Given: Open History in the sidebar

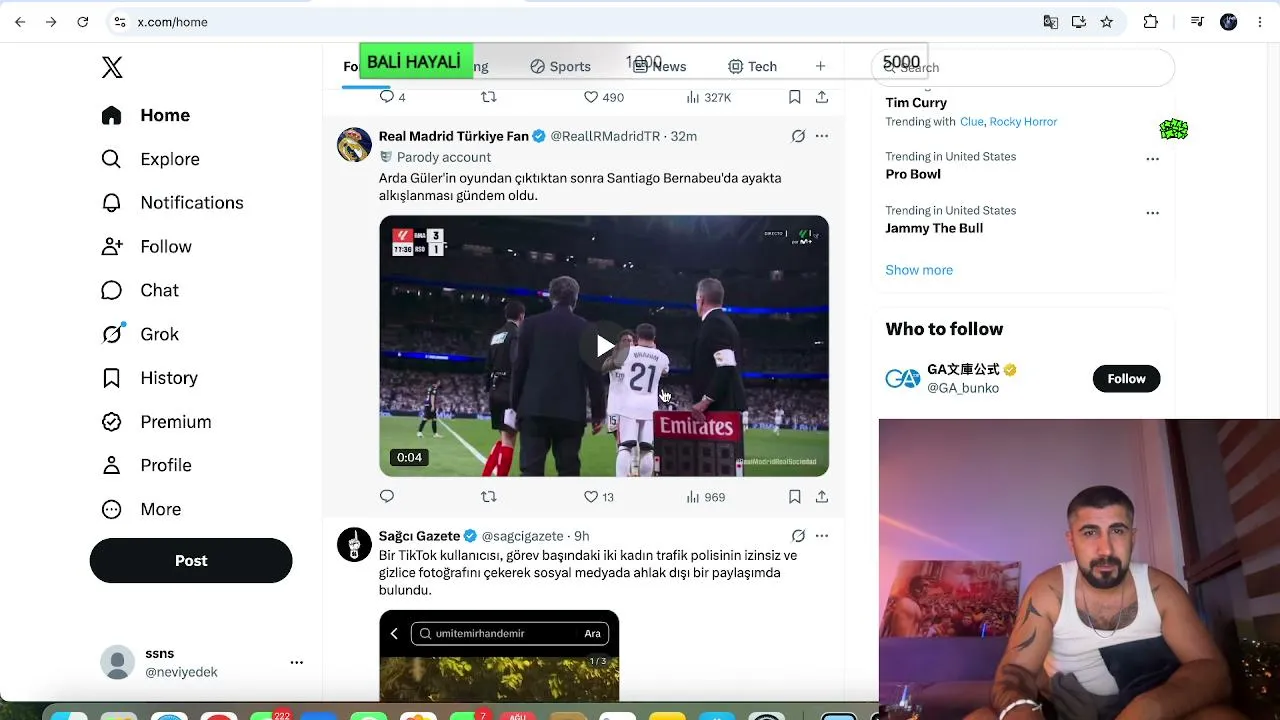Looking at the screenshot, I should tap(149, 378).
